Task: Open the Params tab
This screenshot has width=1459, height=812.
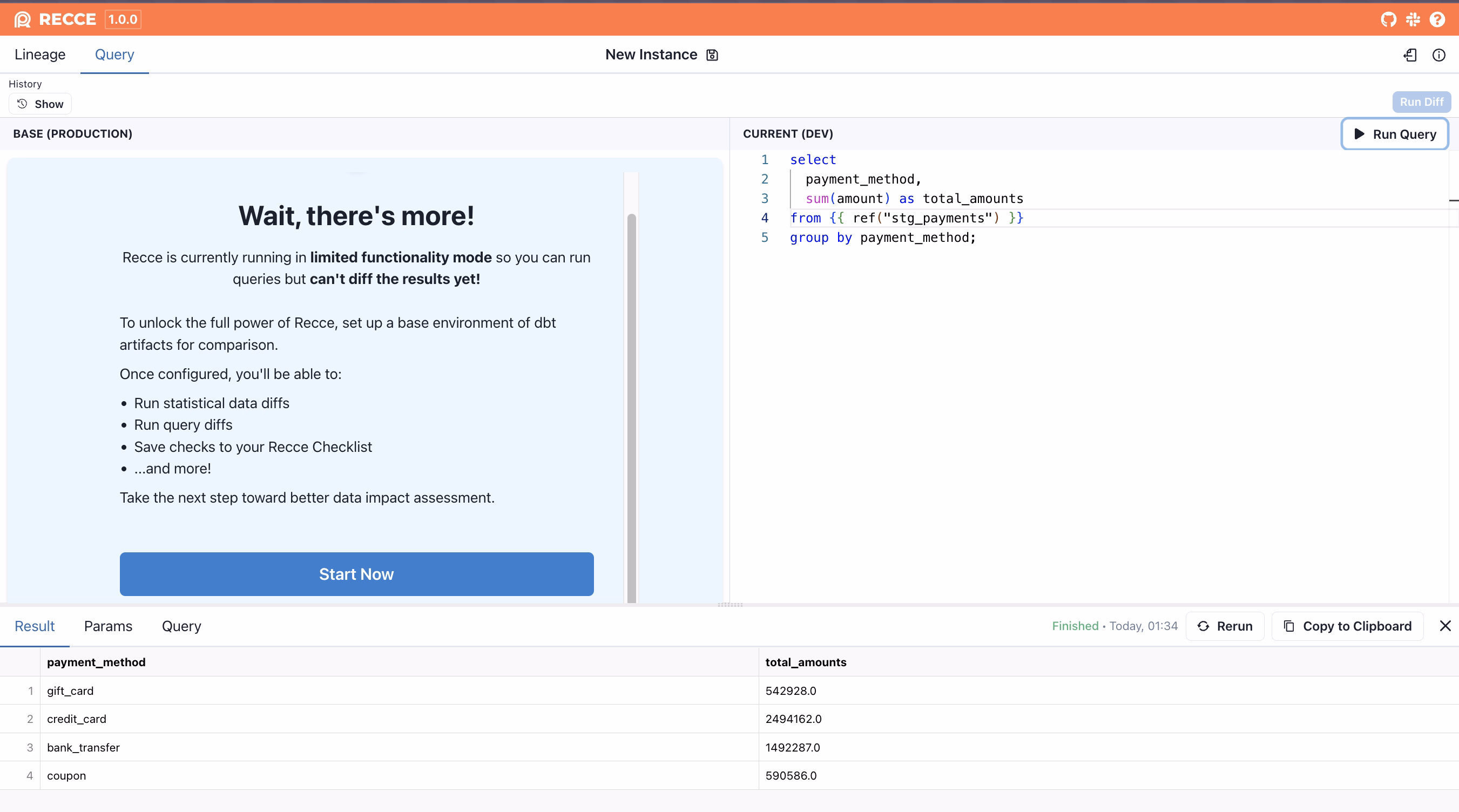Action: click(x=108, y=626)
